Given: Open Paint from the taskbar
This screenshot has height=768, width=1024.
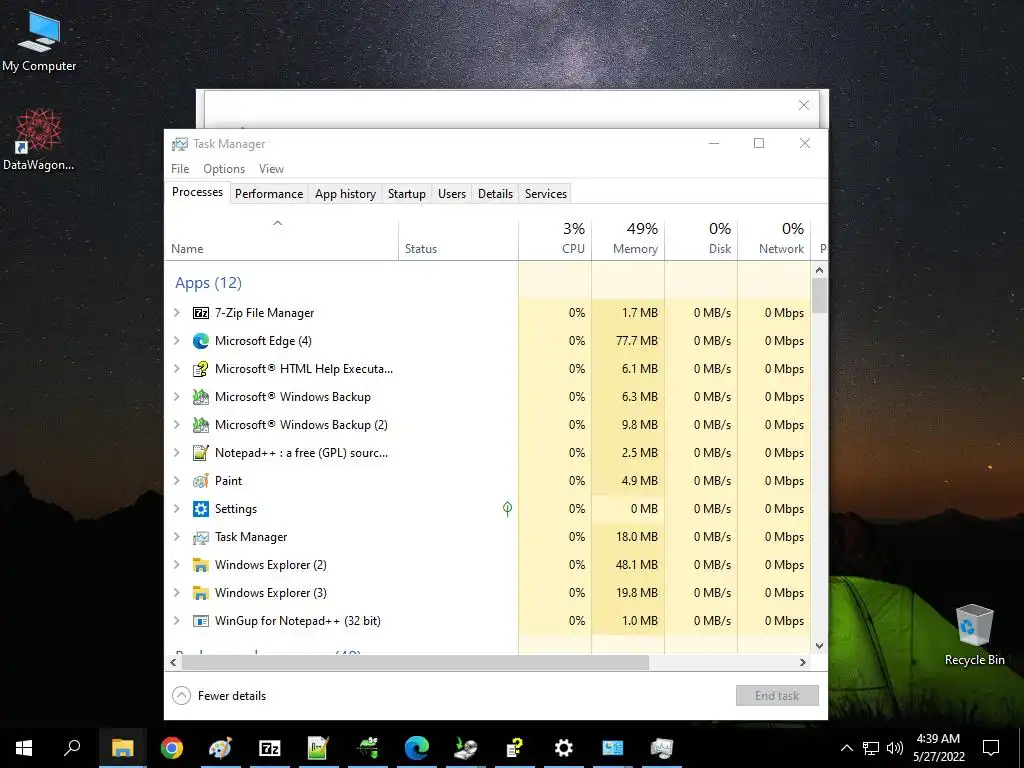Looking at the screenshot, I should 220,748.
